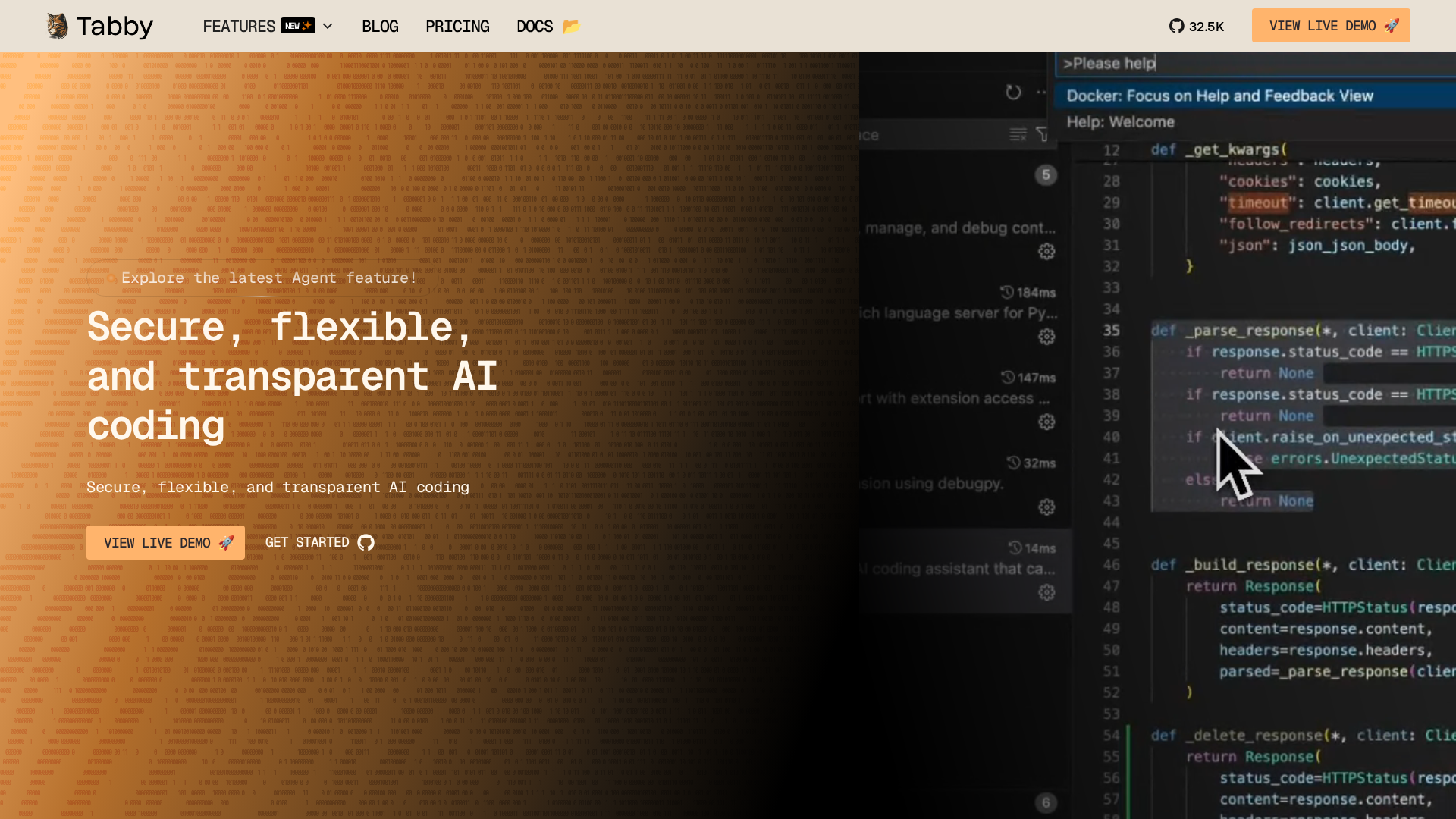Open the three-dots more actions menu
Viewport: 1456px width, 819px height.
1041,93
